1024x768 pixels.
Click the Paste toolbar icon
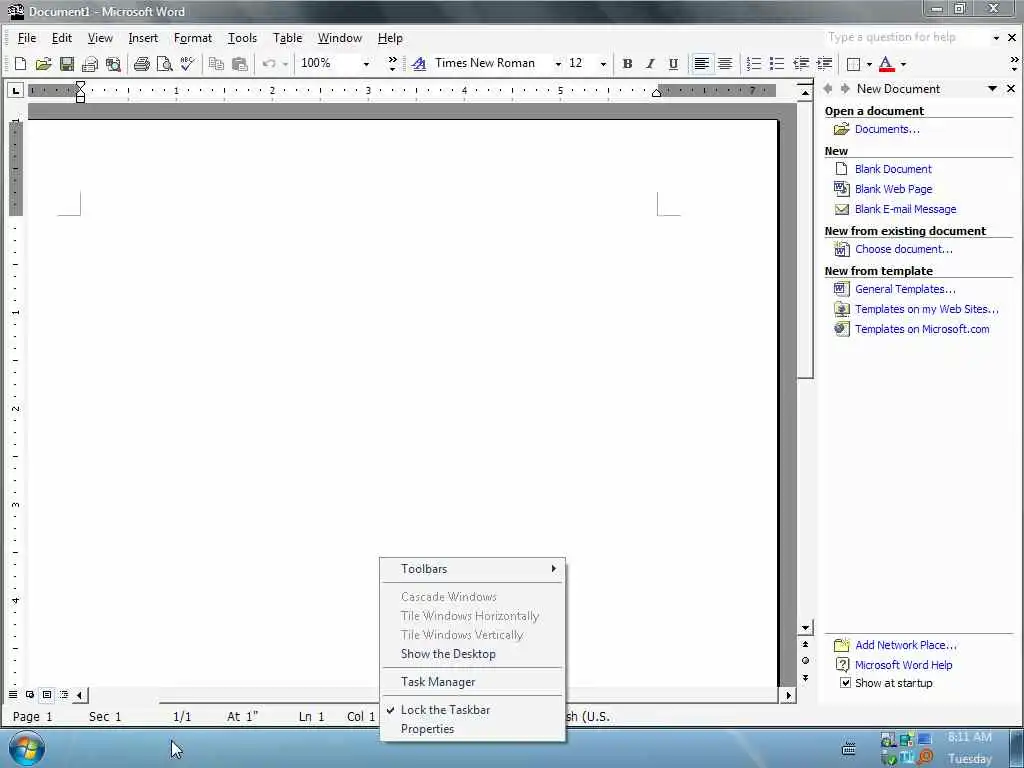point(240,63)
